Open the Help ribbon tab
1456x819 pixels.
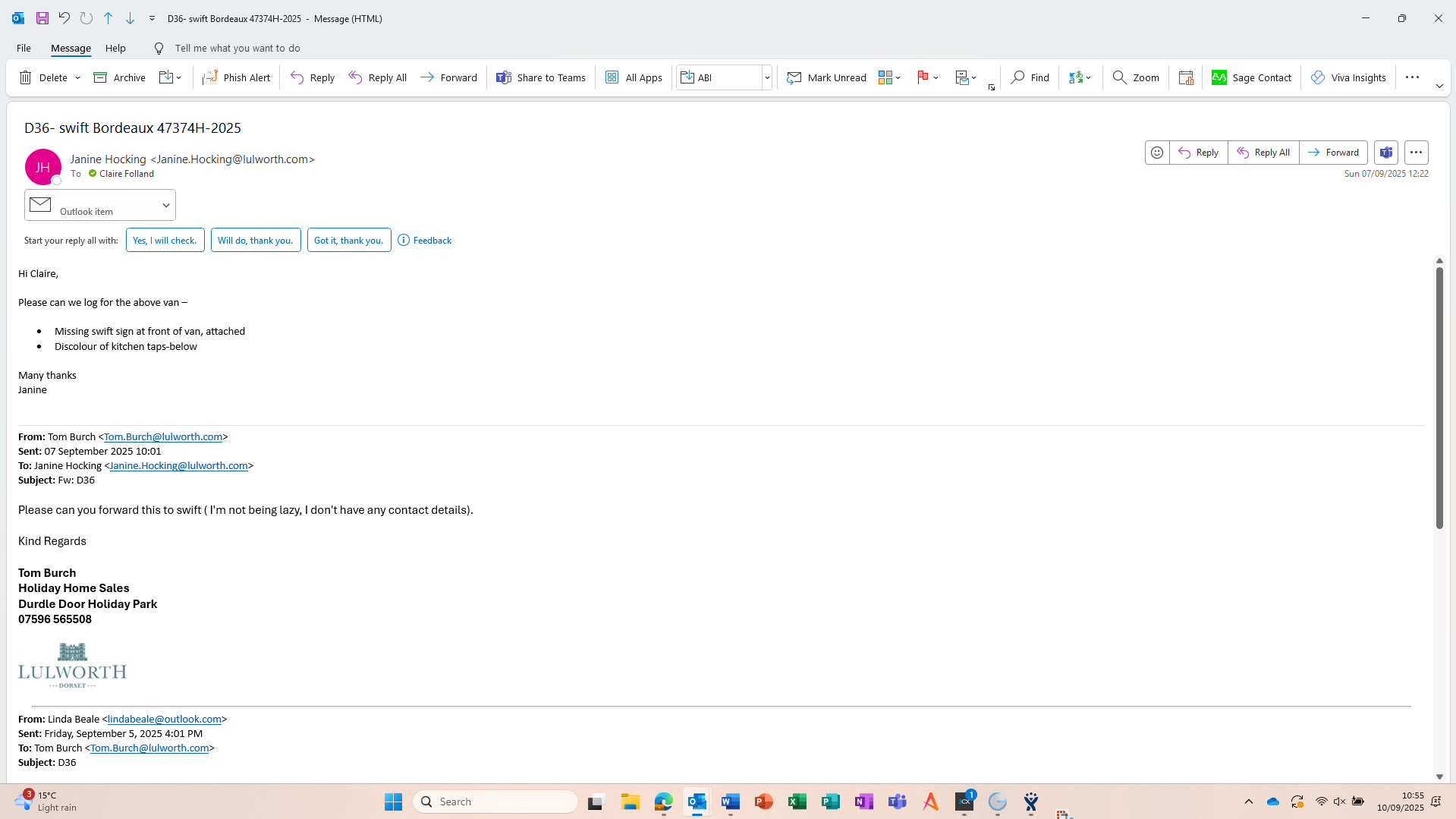click(x=115, y=48)
